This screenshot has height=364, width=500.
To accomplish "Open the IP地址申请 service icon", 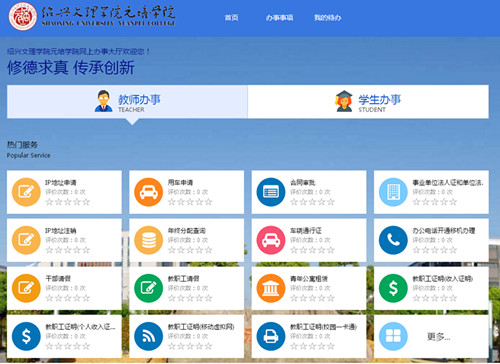I will [26, 192].
